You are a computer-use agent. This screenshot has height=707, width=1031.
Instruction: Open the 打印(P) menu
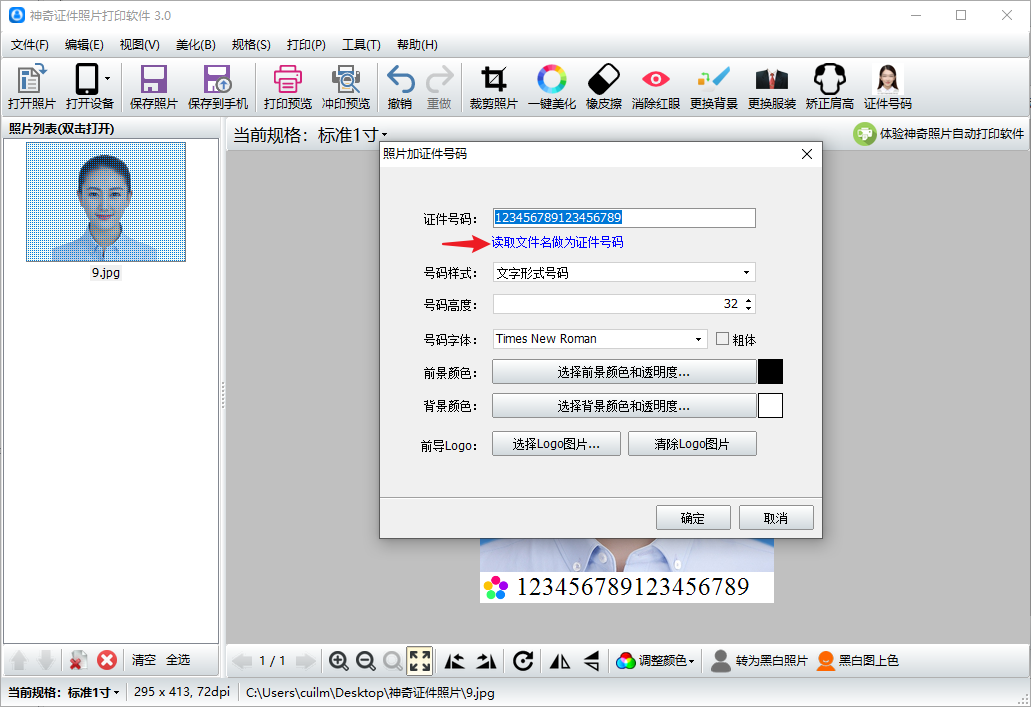(306, 45)
